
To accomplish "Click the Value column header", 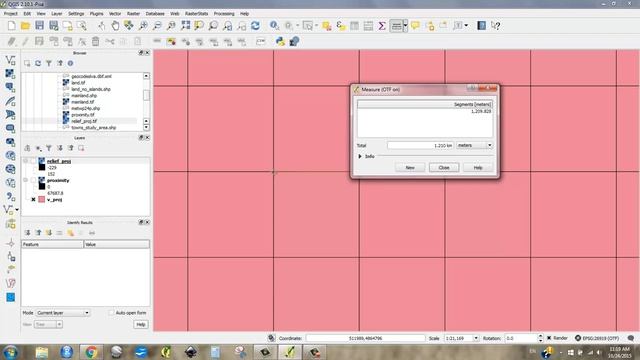I will click(117, 244).
